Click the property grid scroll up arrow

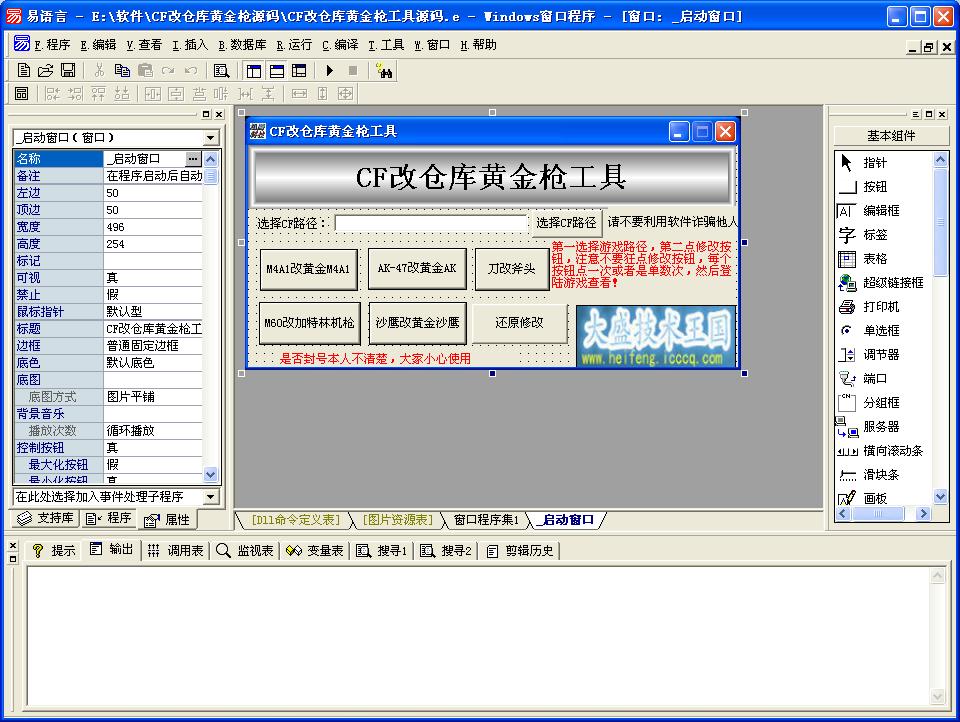point(211,159)
